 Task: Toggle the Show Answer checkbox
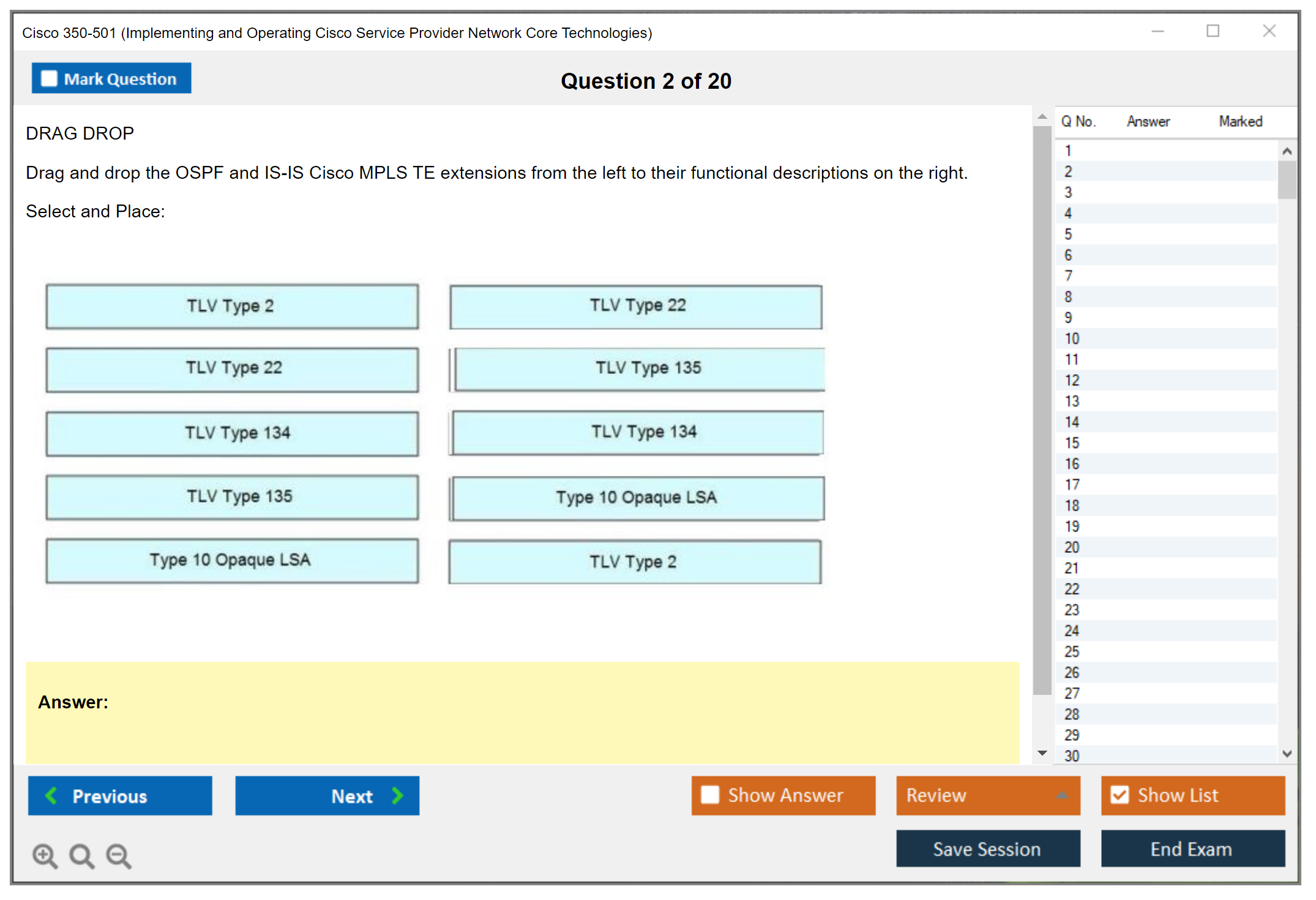point(710,795)
